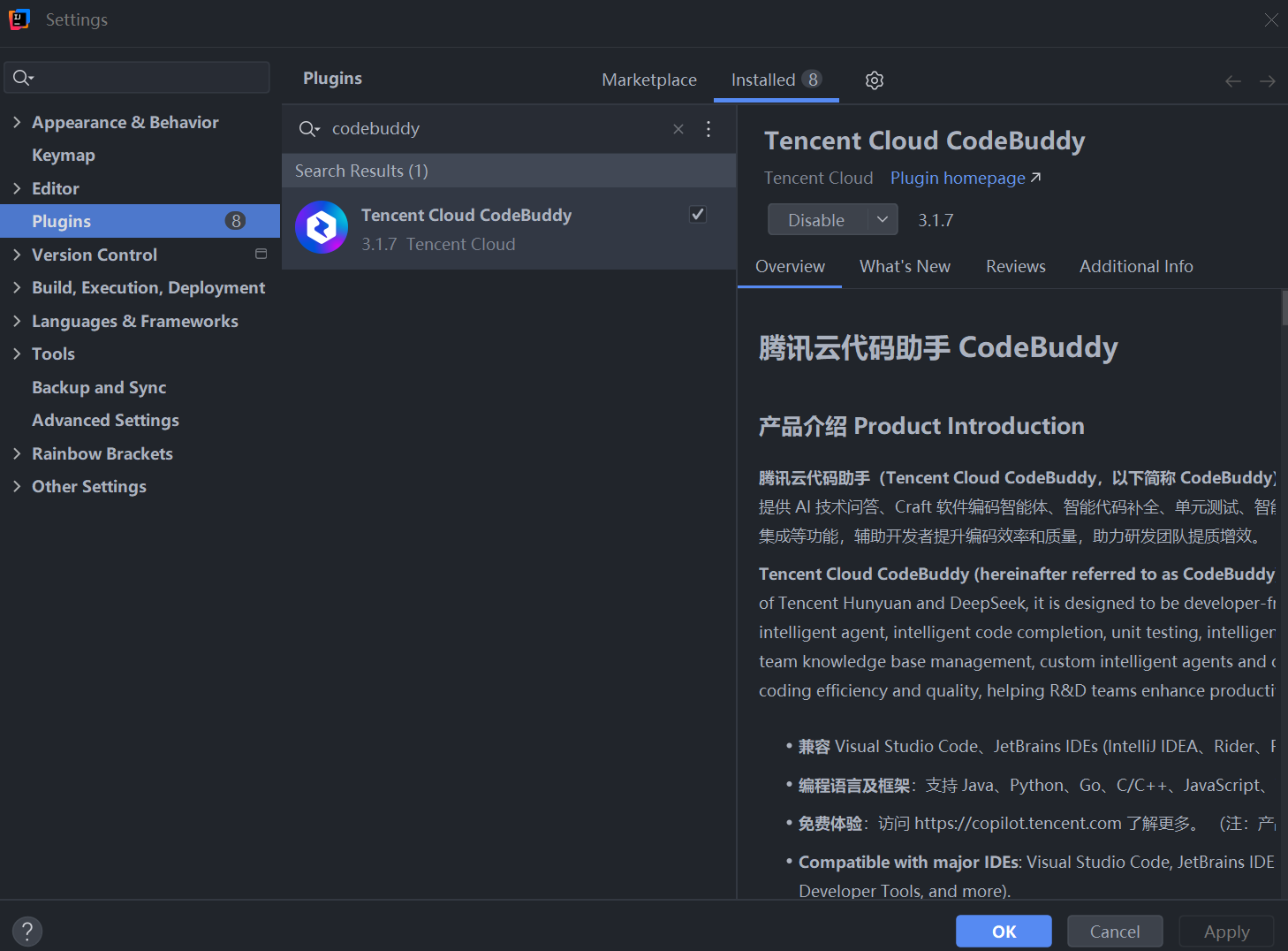Open the What's New tab

(905, 267)
